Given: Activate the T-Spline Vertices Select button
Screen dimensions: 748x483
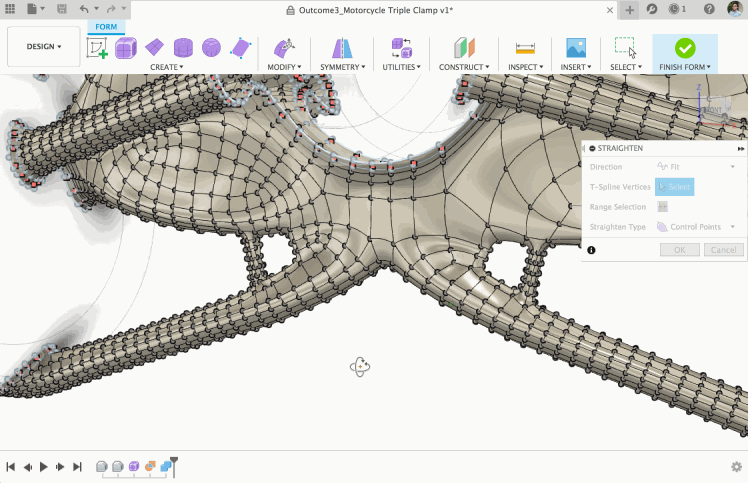Looking at the screenshot, I should click(x=674, y=187).
